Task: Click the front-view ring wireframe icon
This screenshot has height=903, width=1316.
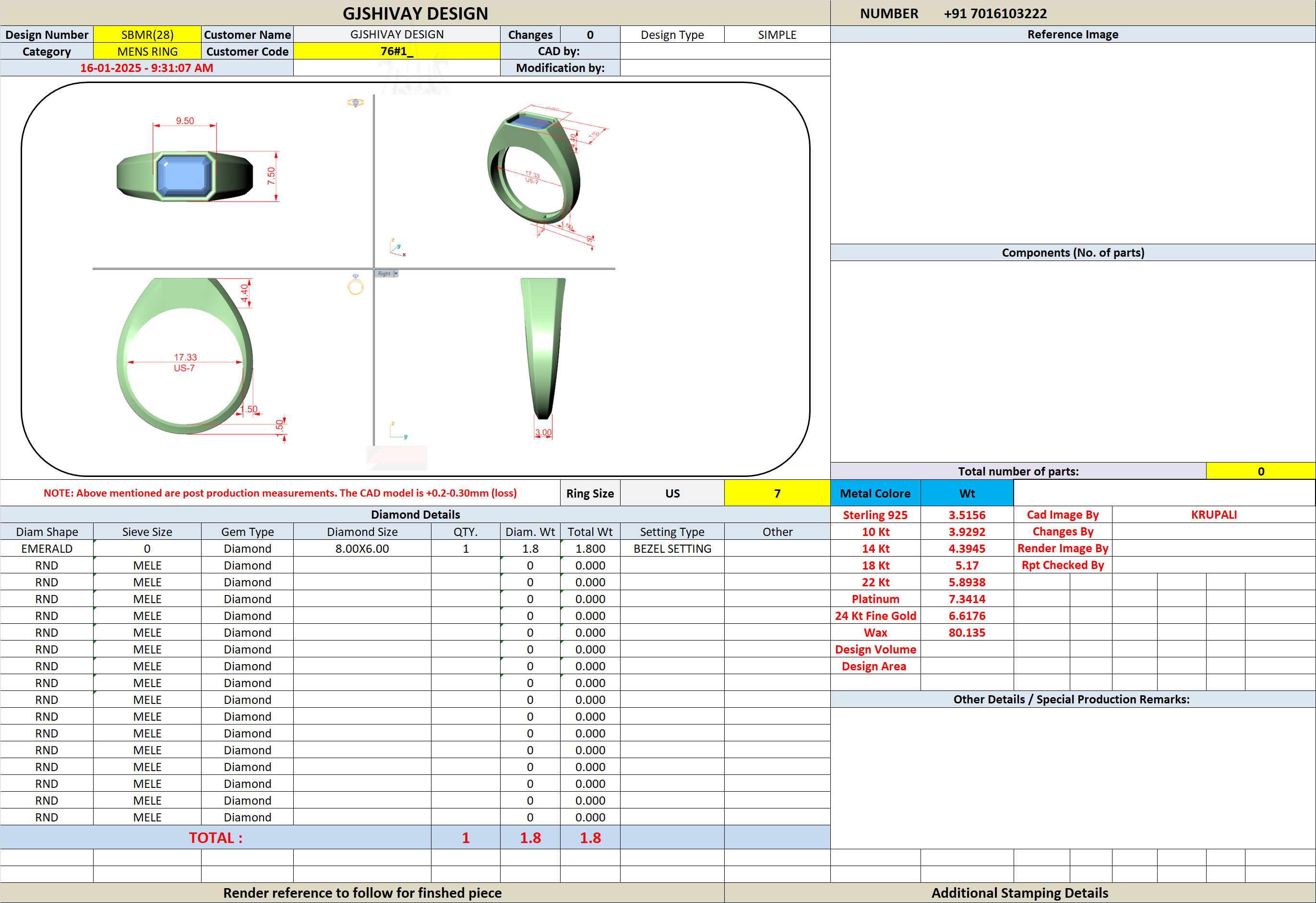Action: pyautogui.click(x=355, y=285)
